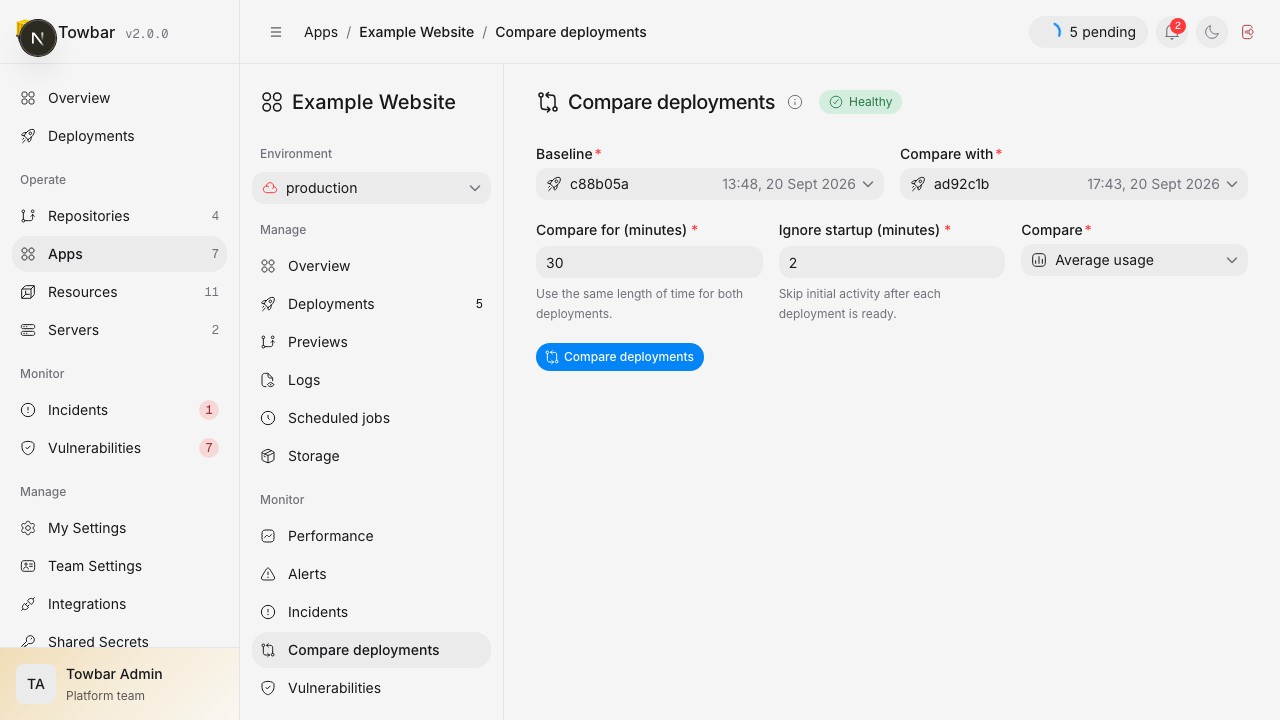Go to Repositories page
The height and width of the screenshot is (720, 1280).
click(x=120, y=216)
